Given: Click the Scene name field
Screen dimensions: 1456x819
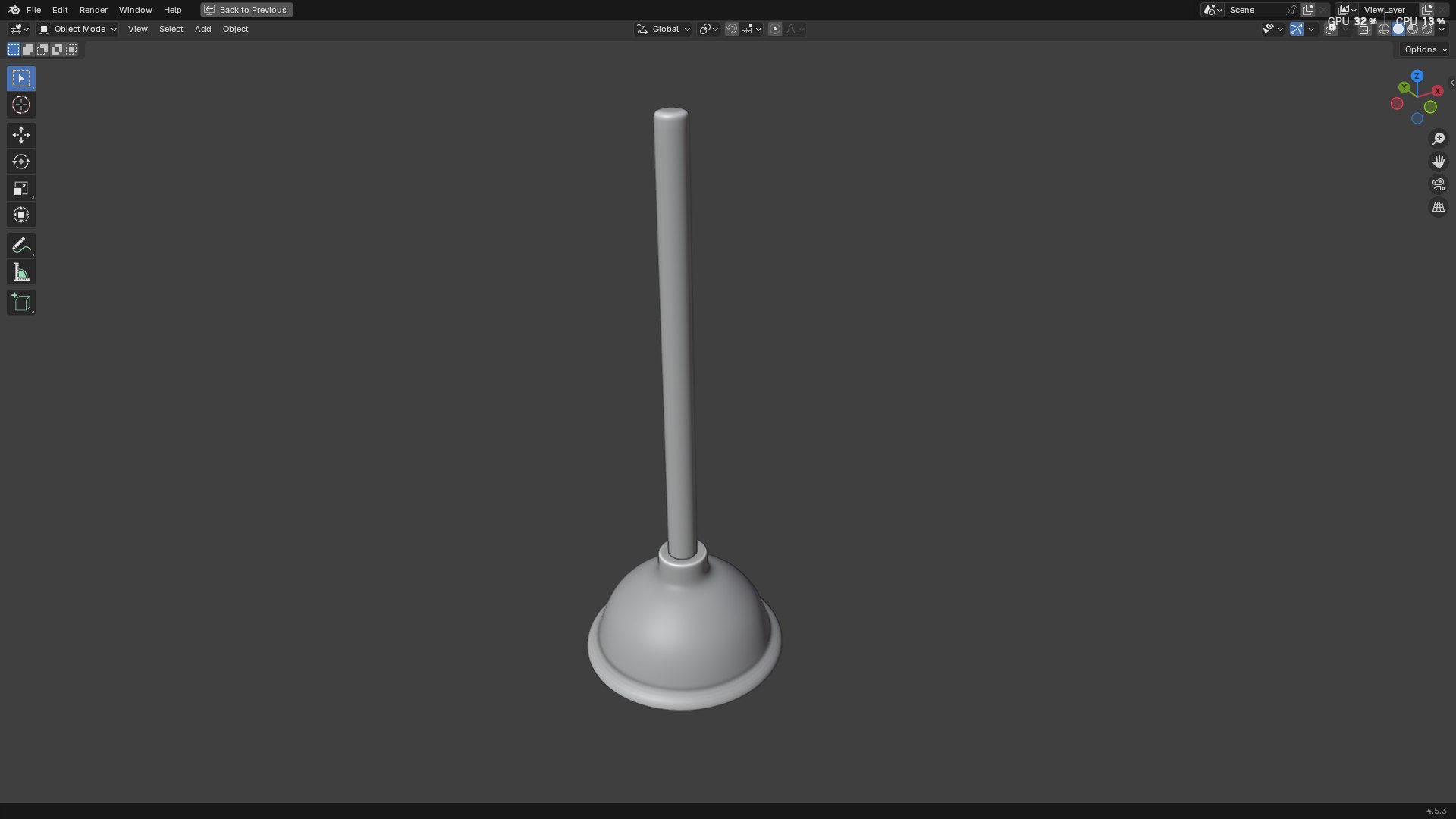Looking at the screenshot, I should click(1254, 10).
